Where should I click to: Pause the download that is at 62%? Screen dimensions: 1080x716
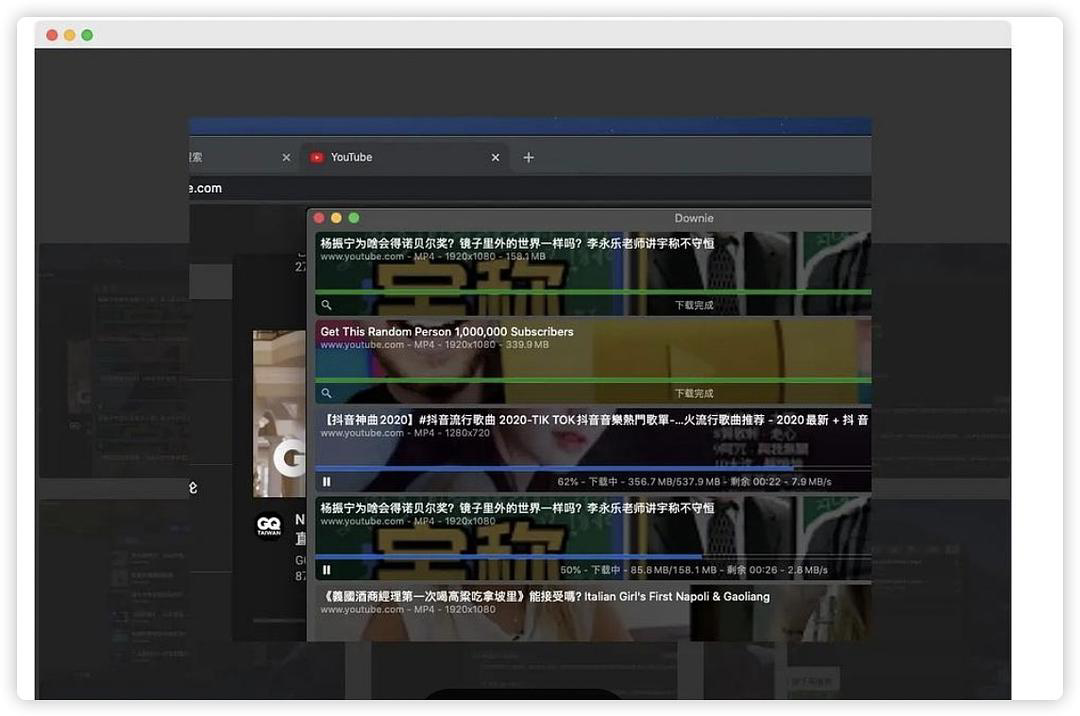click(x=326, y=482)
